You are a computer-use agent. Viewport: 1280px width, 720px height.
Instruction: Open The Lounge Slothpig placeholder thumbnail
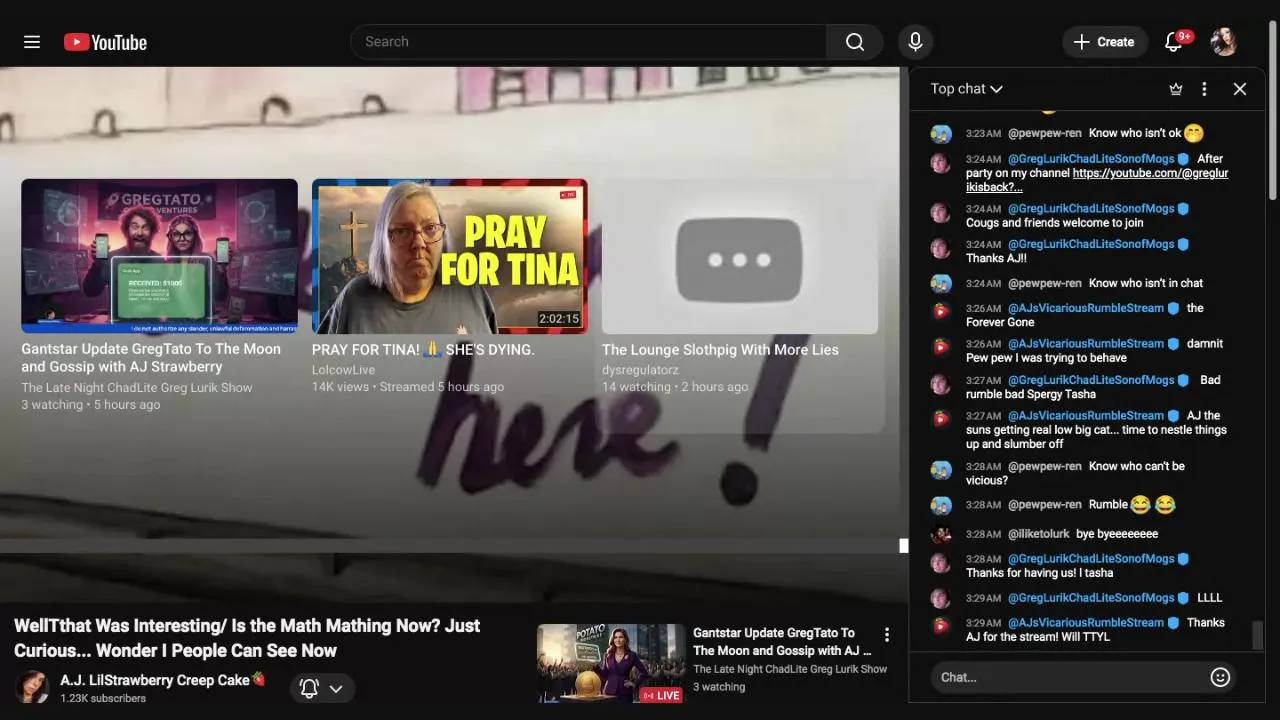(x=740, y=256)
